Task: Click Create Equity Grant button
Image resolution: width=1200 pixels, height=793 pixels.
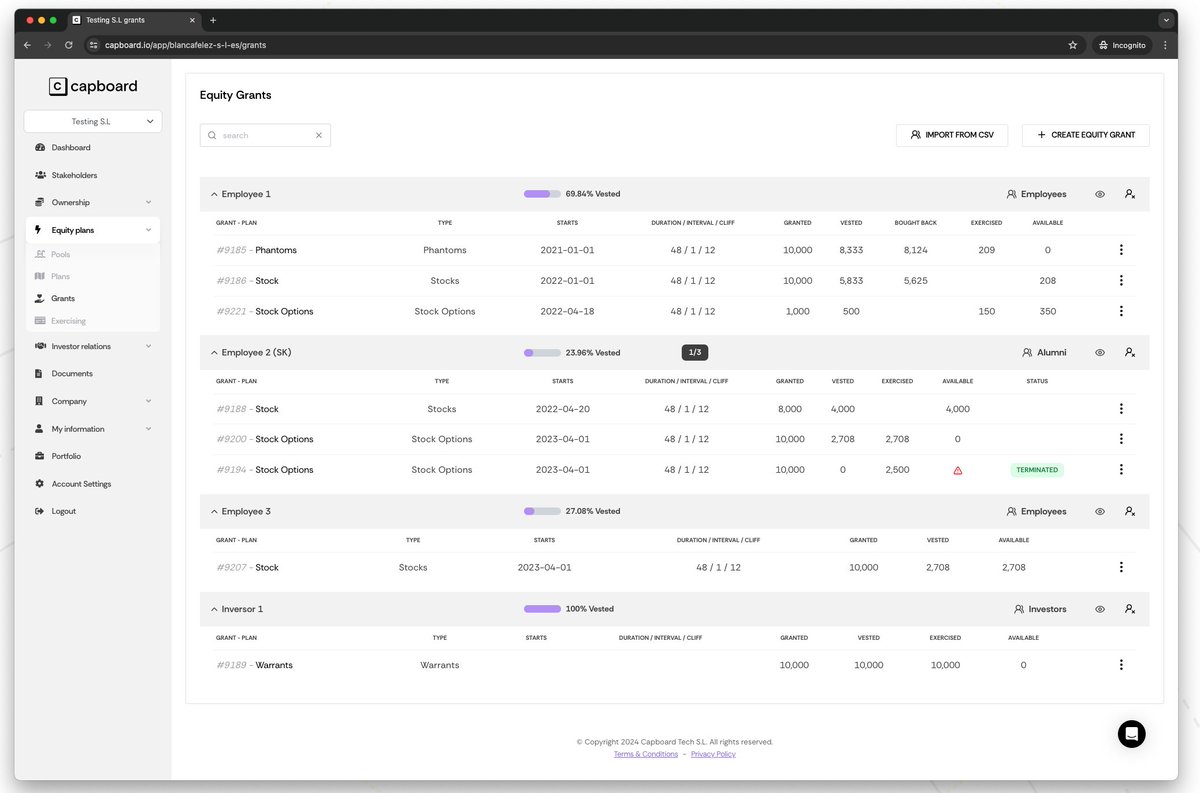Action: (1085, 135)
